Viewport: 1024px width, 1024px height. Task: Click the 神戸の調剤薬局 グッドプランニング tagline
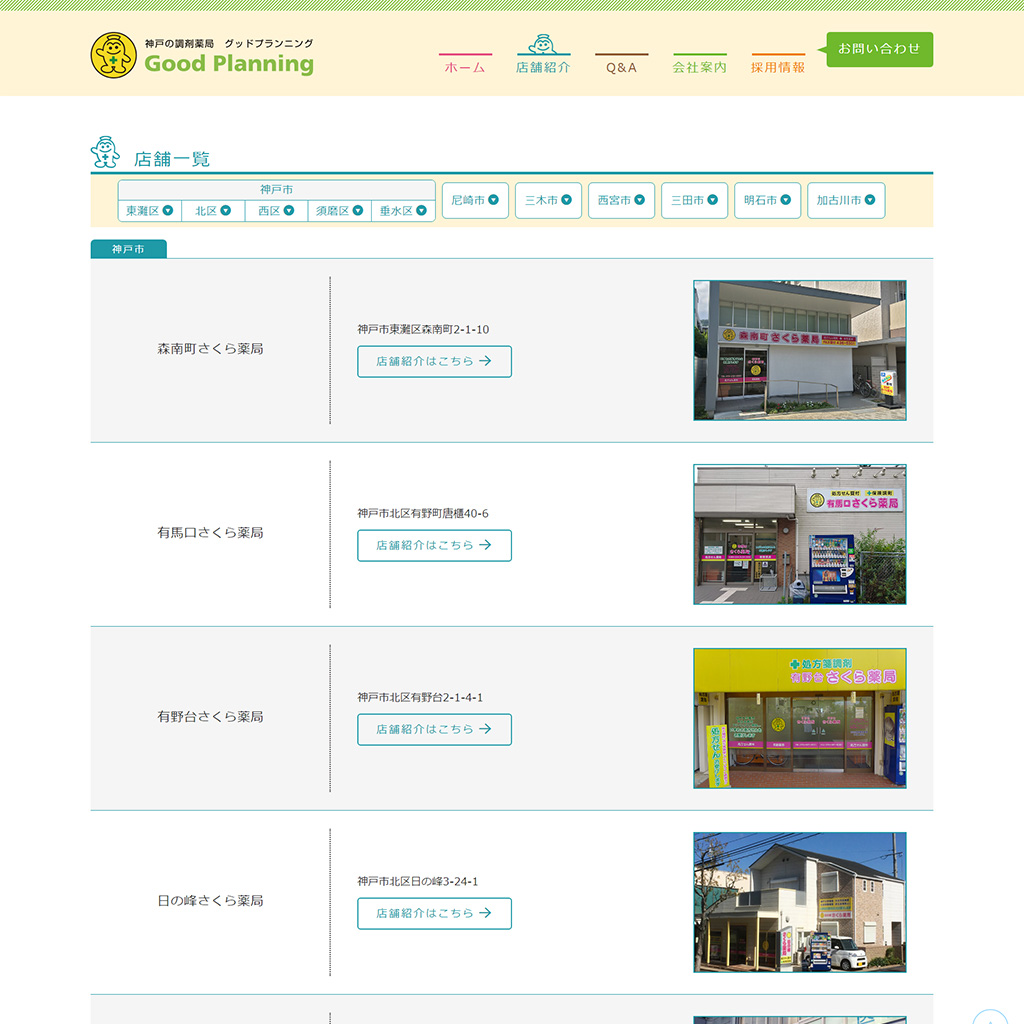pos(229,44)
